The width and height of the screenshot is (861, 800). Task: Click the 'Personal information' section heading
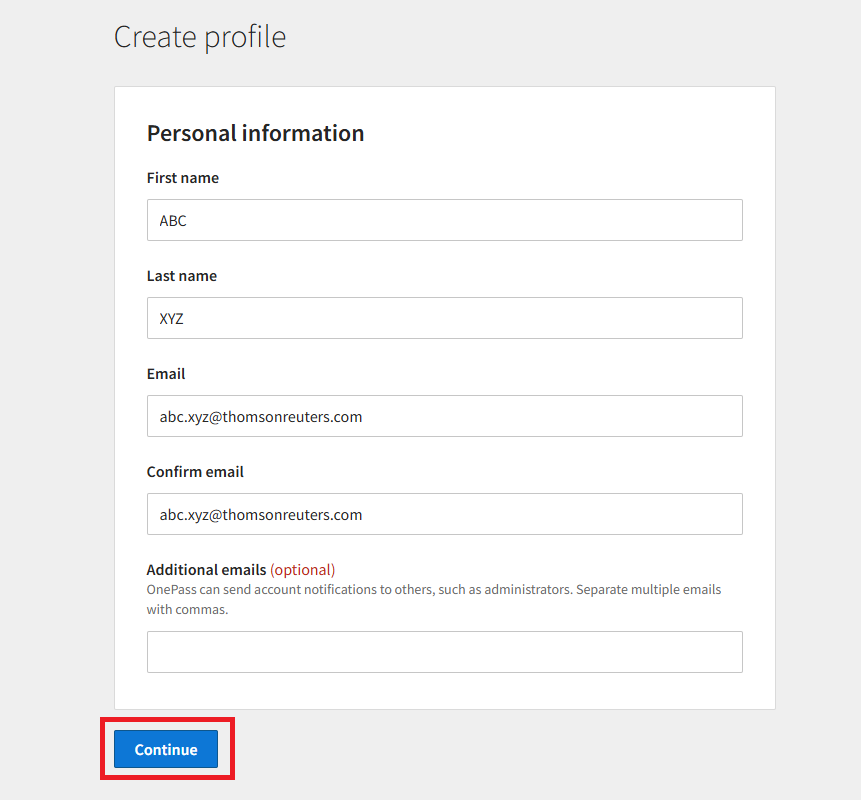255,133
